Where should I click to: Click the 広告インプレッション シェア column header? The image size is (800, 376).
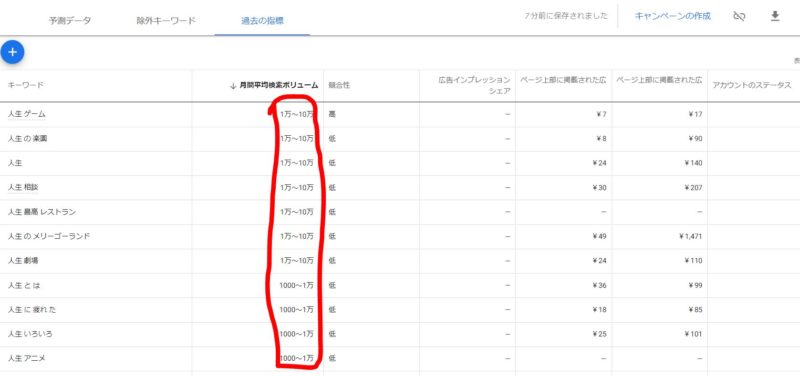pyautogui.click(x=474, y=85)
